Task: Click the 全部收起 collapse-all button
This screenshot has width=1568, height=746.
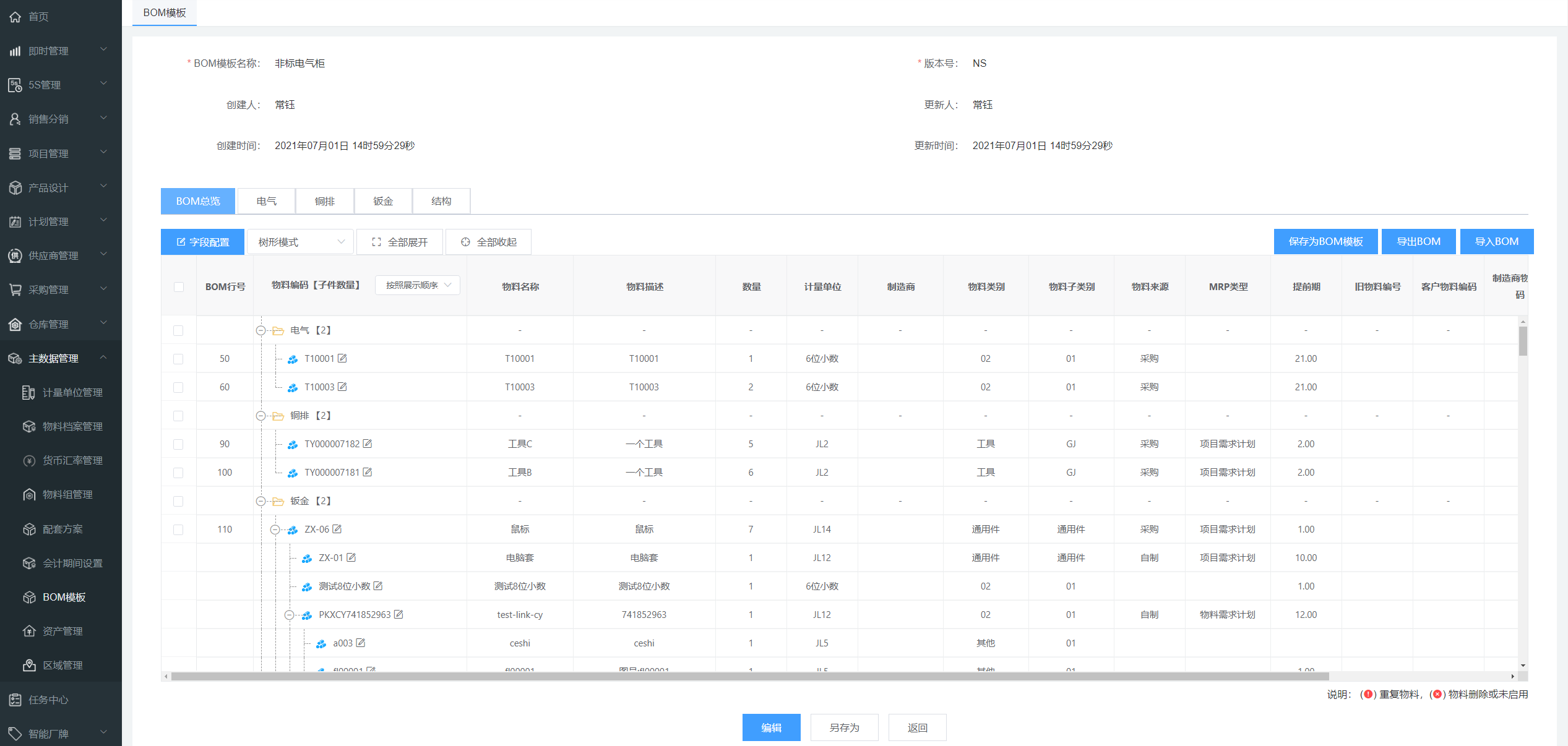Action: pos(488,242)
